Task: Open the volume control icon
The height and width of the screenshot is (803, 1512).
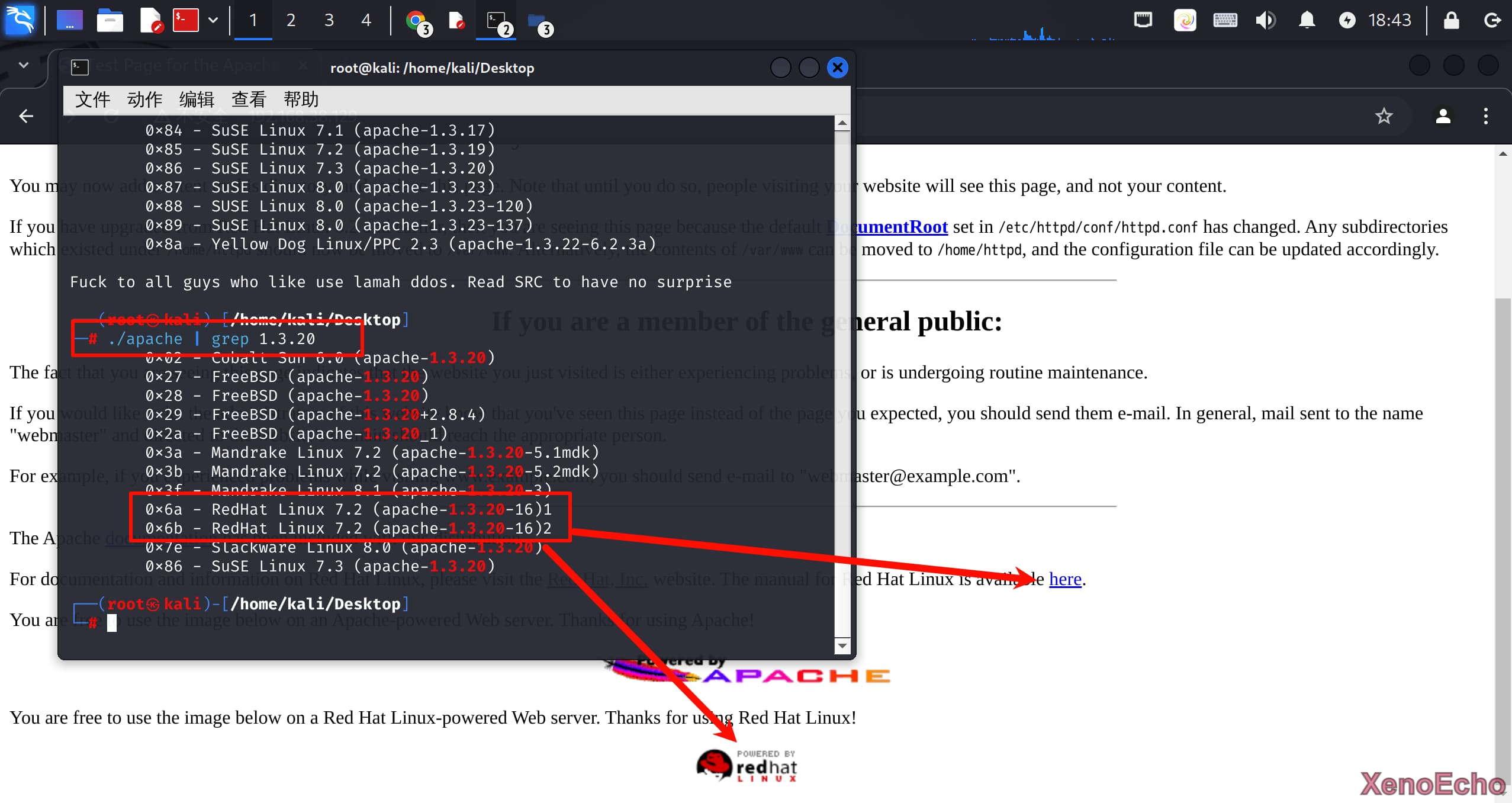Action: coord(1265,20)
